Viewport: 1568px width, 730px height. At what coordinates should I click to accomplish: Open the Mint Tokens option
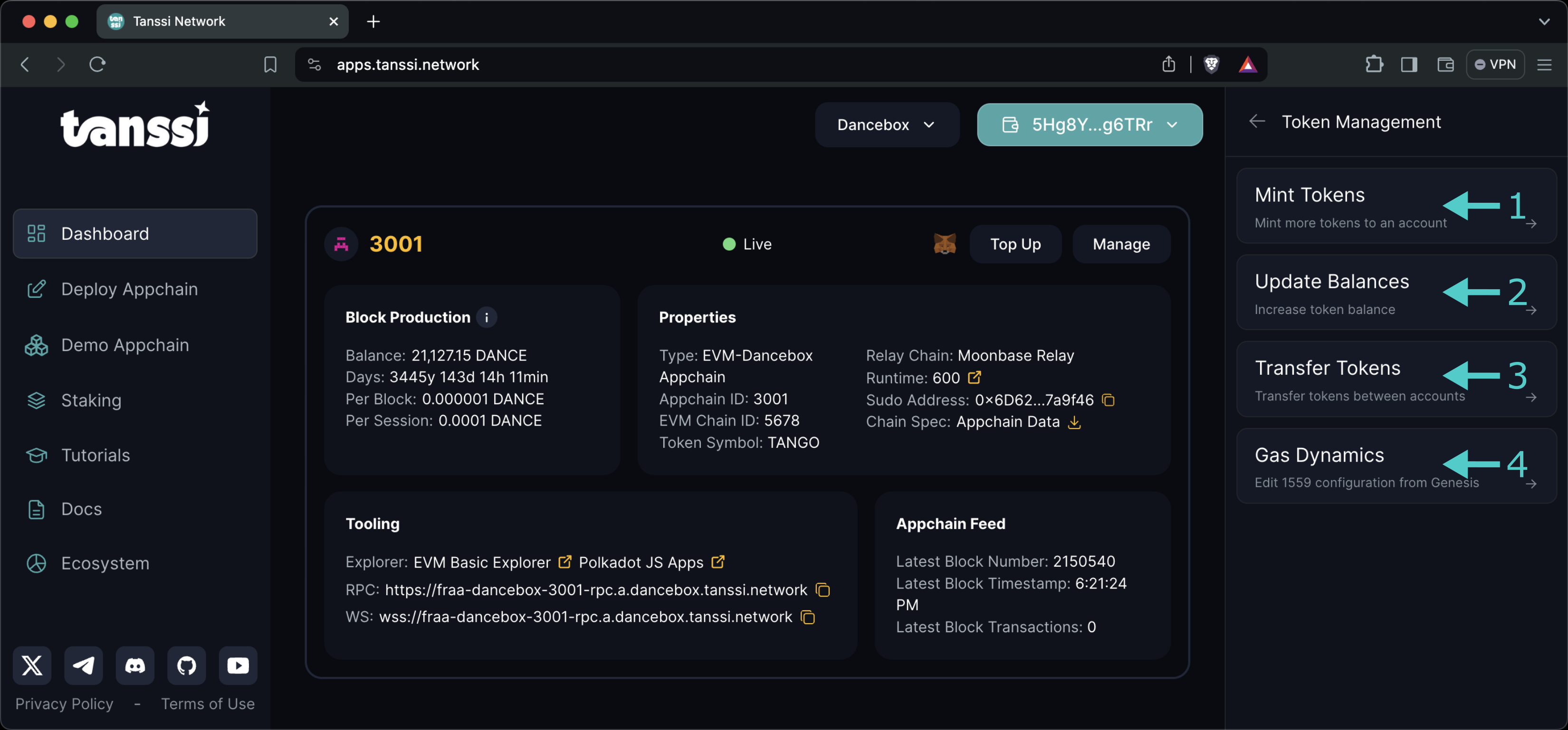pos(1396,206)
